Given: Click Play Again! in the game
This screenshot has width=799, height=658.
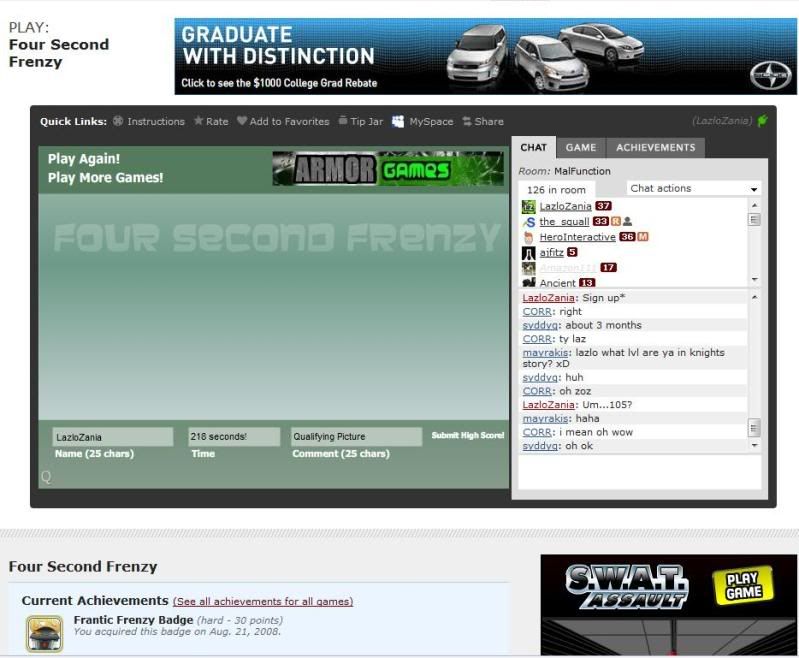Looking at the screenshot, I should pos(84,159).
